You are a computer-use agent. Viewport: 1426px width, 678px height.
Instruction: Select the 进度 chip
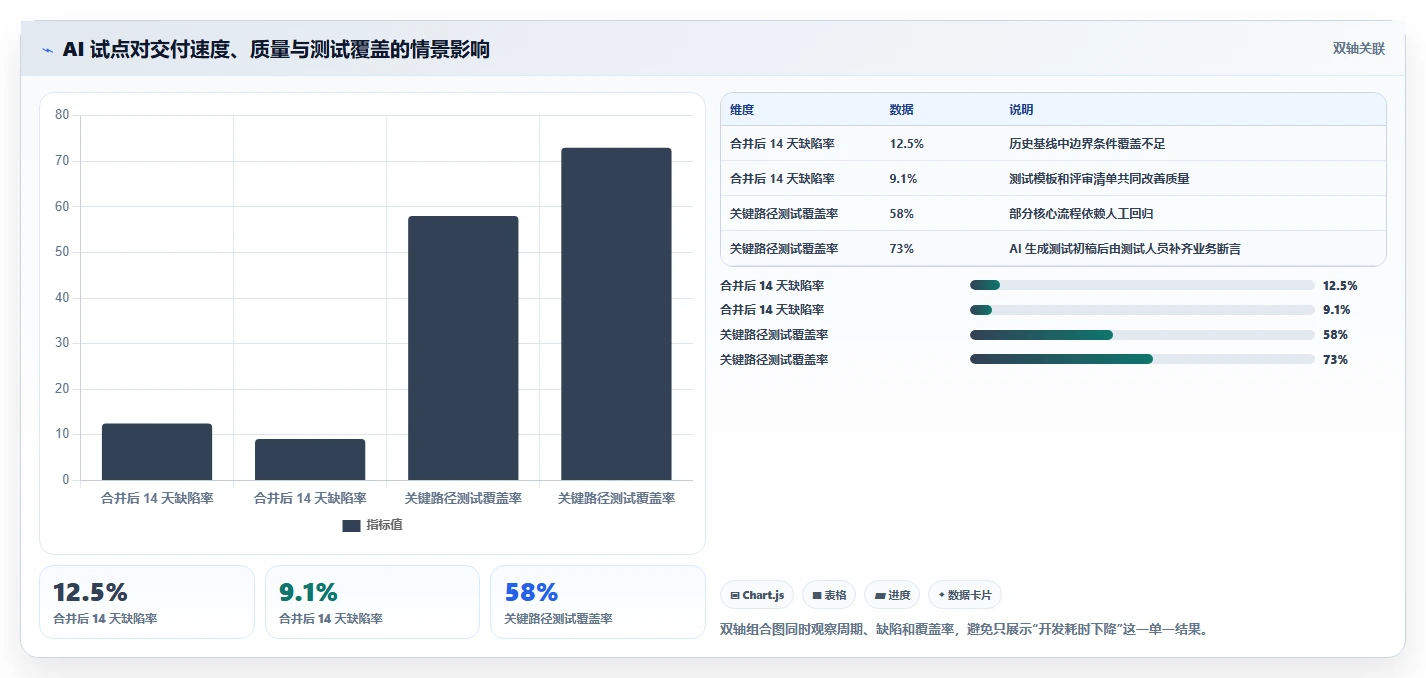pyautogui.click(x=892, y=595)
